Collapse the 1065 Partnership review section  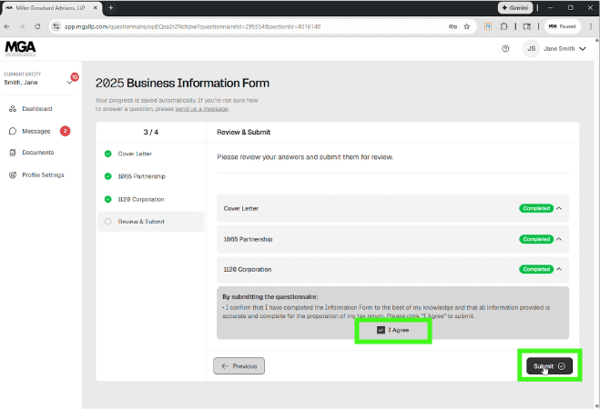click(x=558, y=240)
